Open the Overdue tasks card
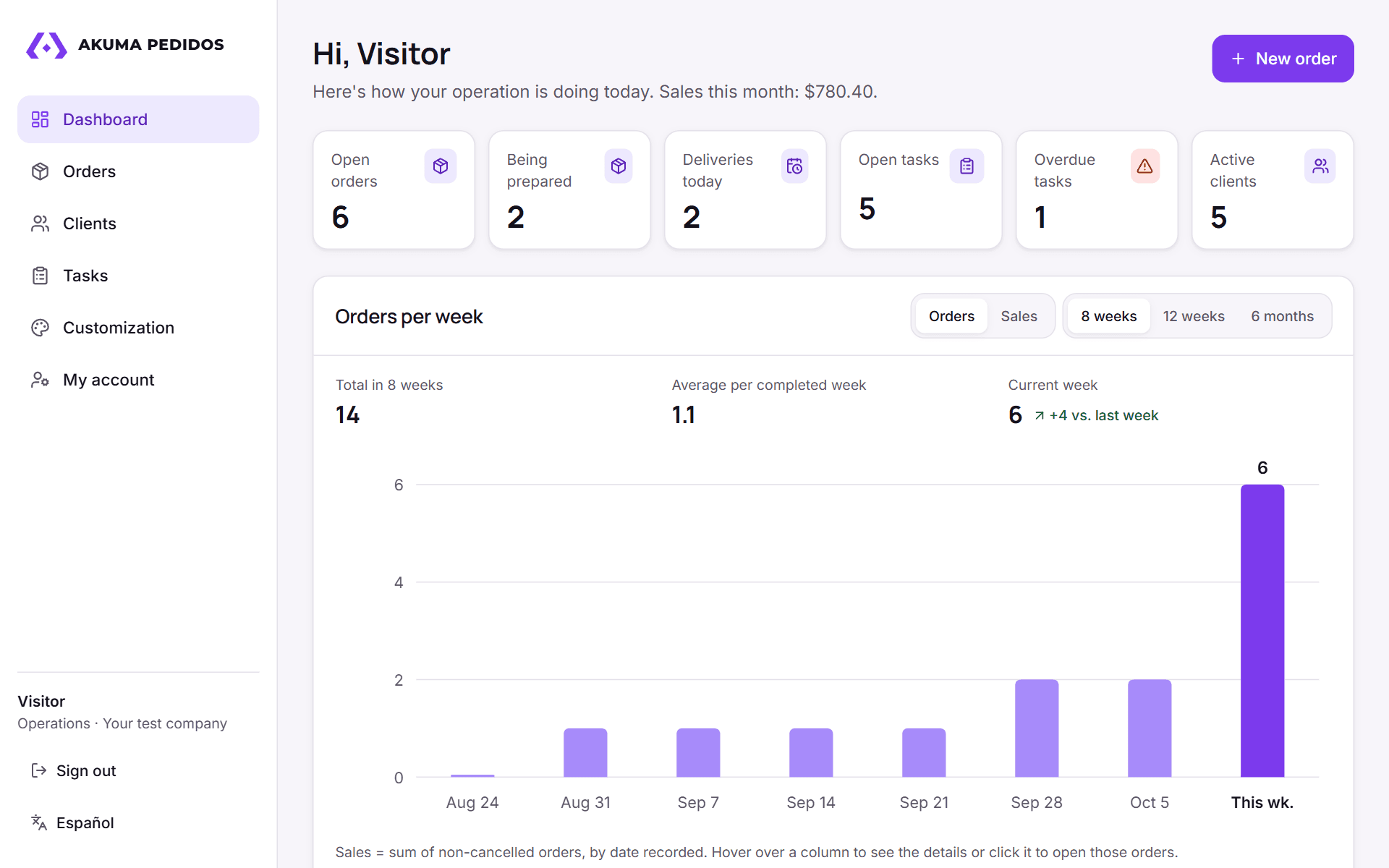The height and width of the screenshot is (868, 1389). [1097, 190]
